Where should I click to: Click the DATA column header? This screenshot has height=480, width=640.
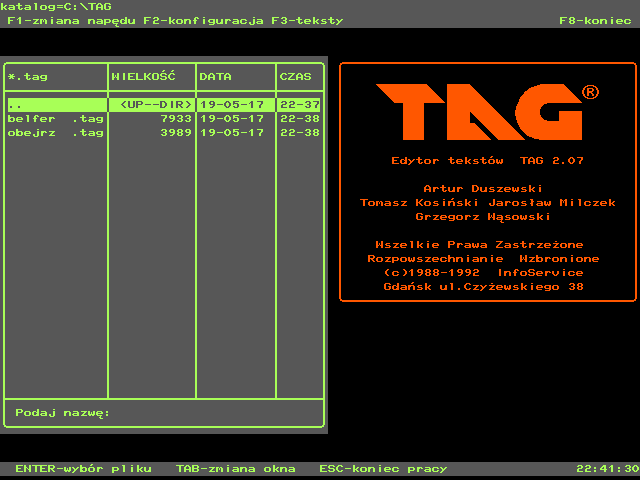[x=215, y=76]
